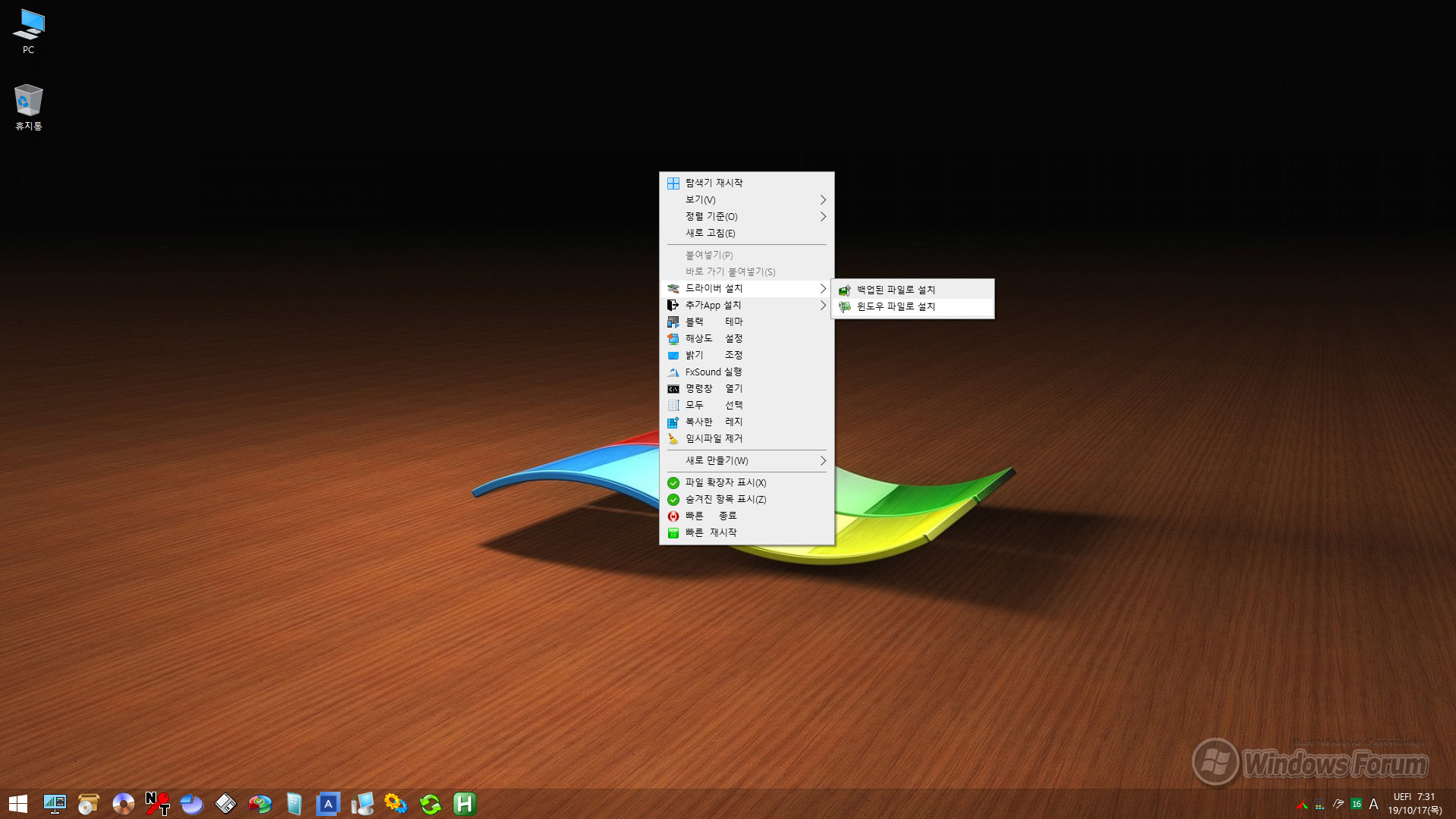This screenshot has height=819, width=1456.
Task: Open the PC desktop icon
Action: point(28,31)
